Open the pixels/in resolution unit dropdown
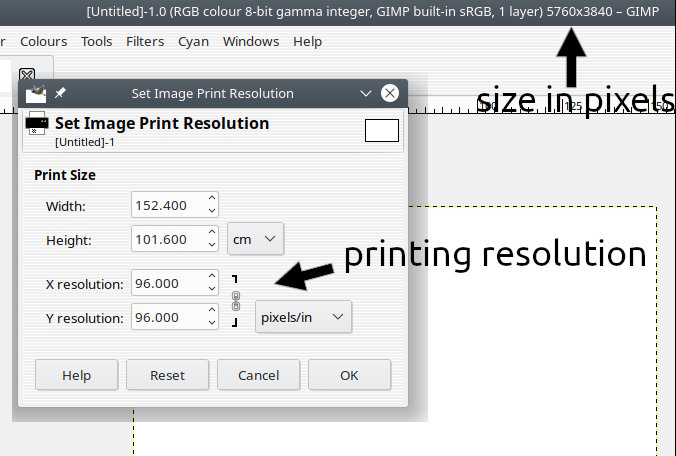The image size is (676, 456). coord(304,317)
